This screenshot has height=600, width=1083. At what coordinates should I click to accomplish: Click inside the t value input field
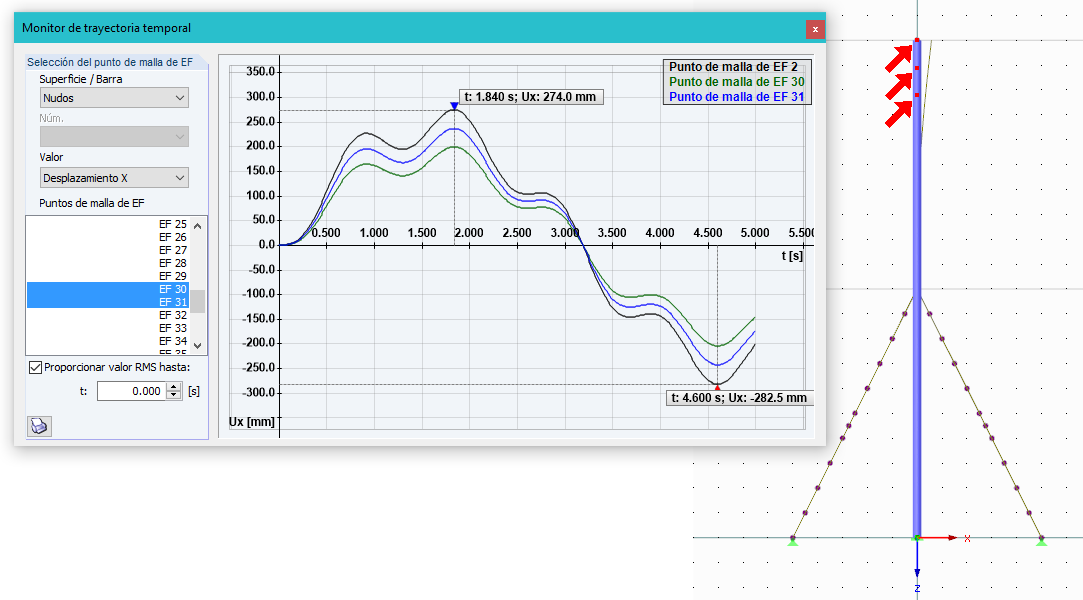click(130, 391)
